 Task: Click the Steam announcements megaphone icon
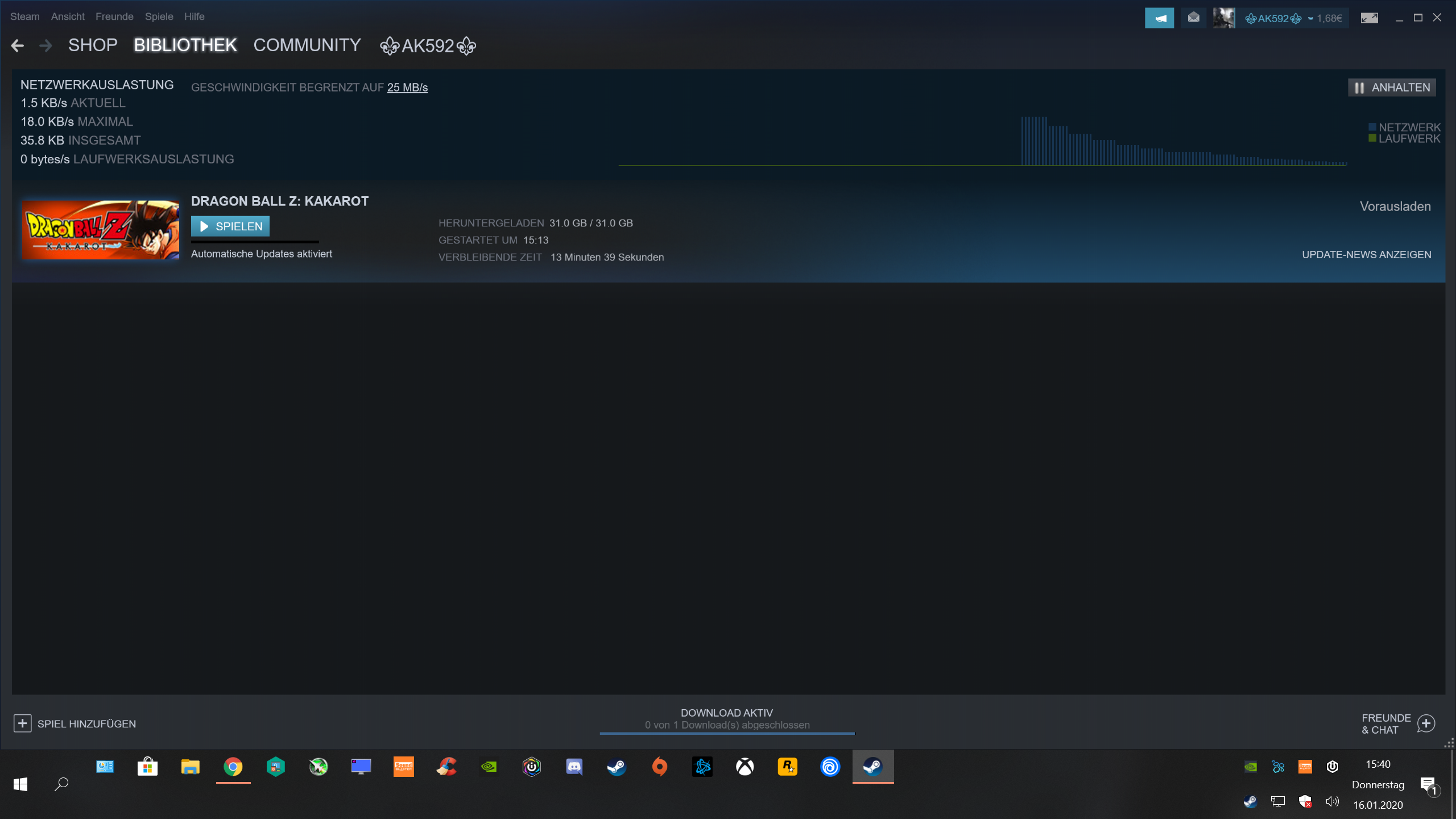coord(1159,18)
